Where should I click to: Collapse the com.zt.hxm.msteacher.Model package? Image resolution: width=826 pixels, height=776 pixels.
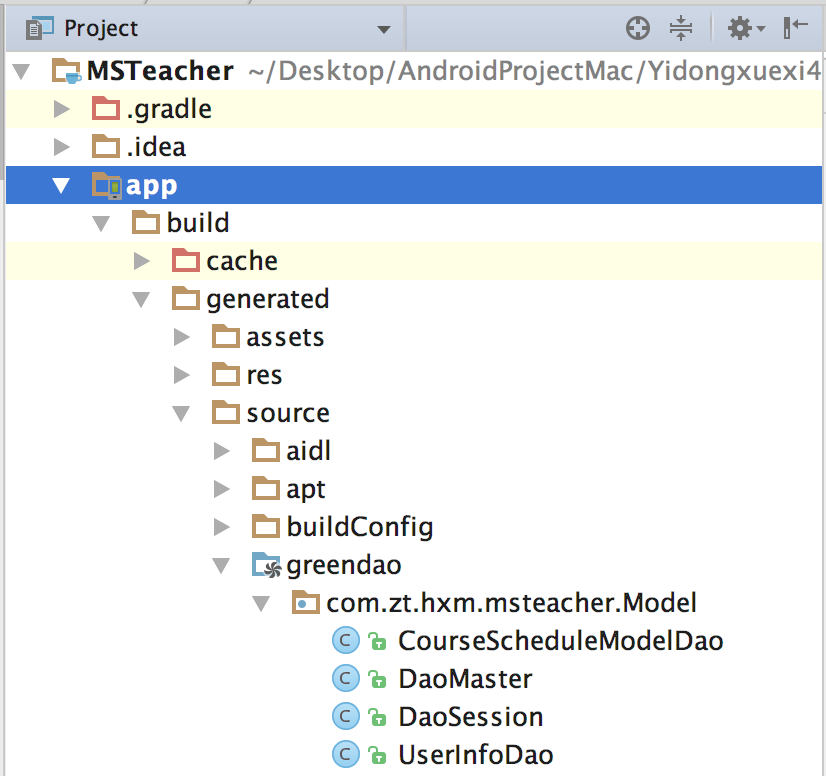pos(261,603)
